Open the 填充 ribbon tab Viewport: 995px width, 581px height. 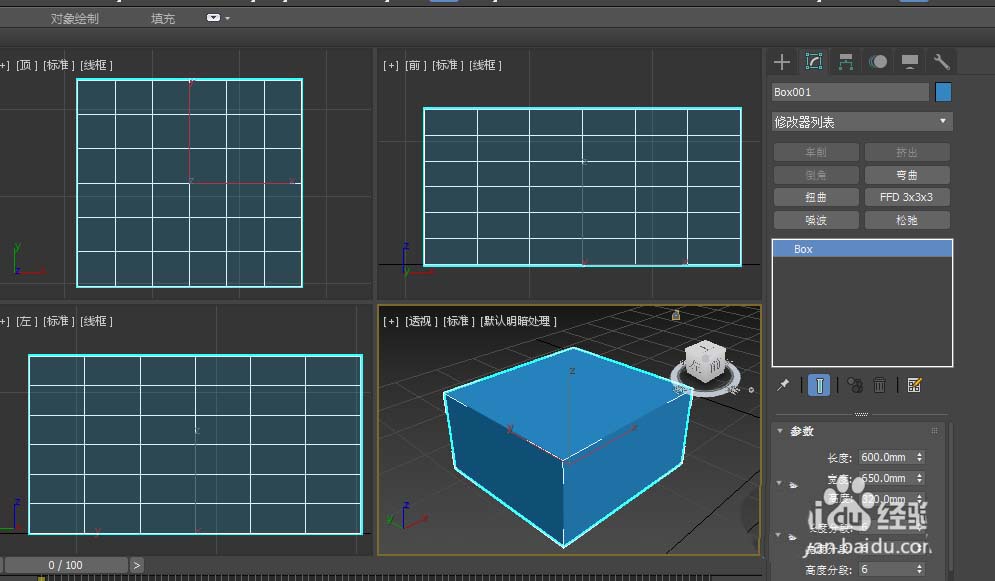pyautogui.click(x=162, y=18)
